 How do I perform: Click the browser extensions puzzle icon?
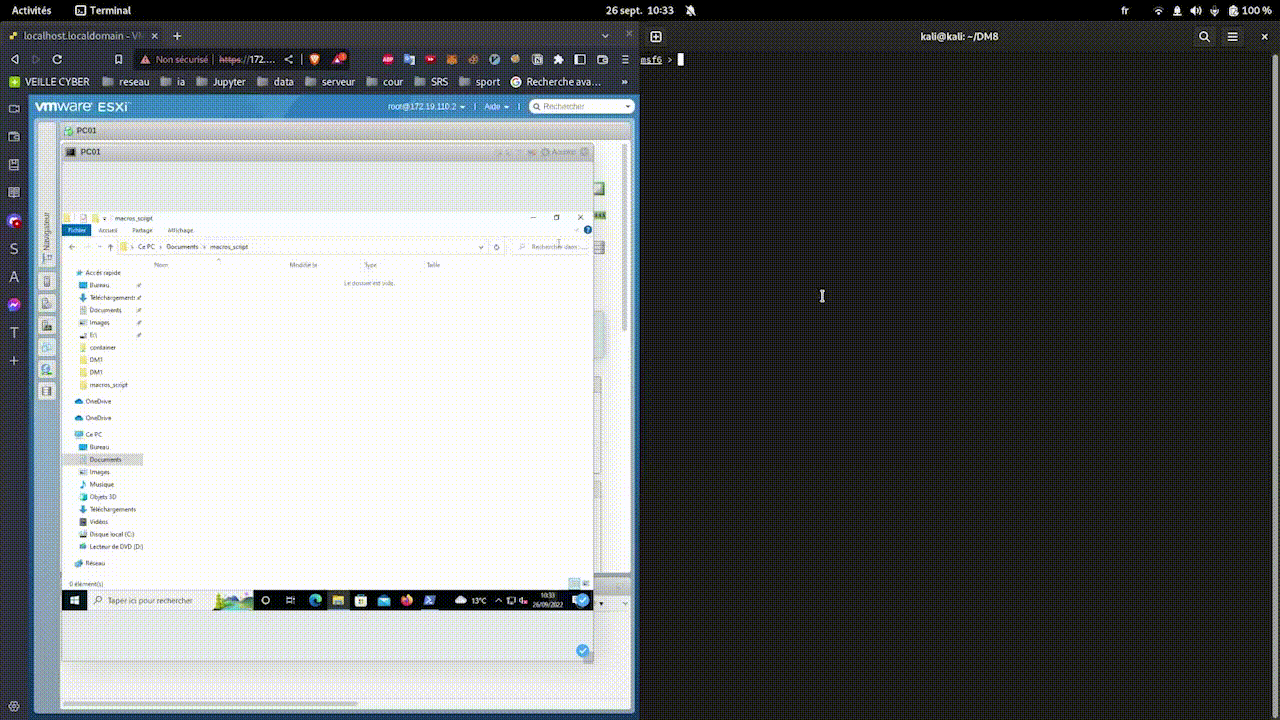coord(558,59)
